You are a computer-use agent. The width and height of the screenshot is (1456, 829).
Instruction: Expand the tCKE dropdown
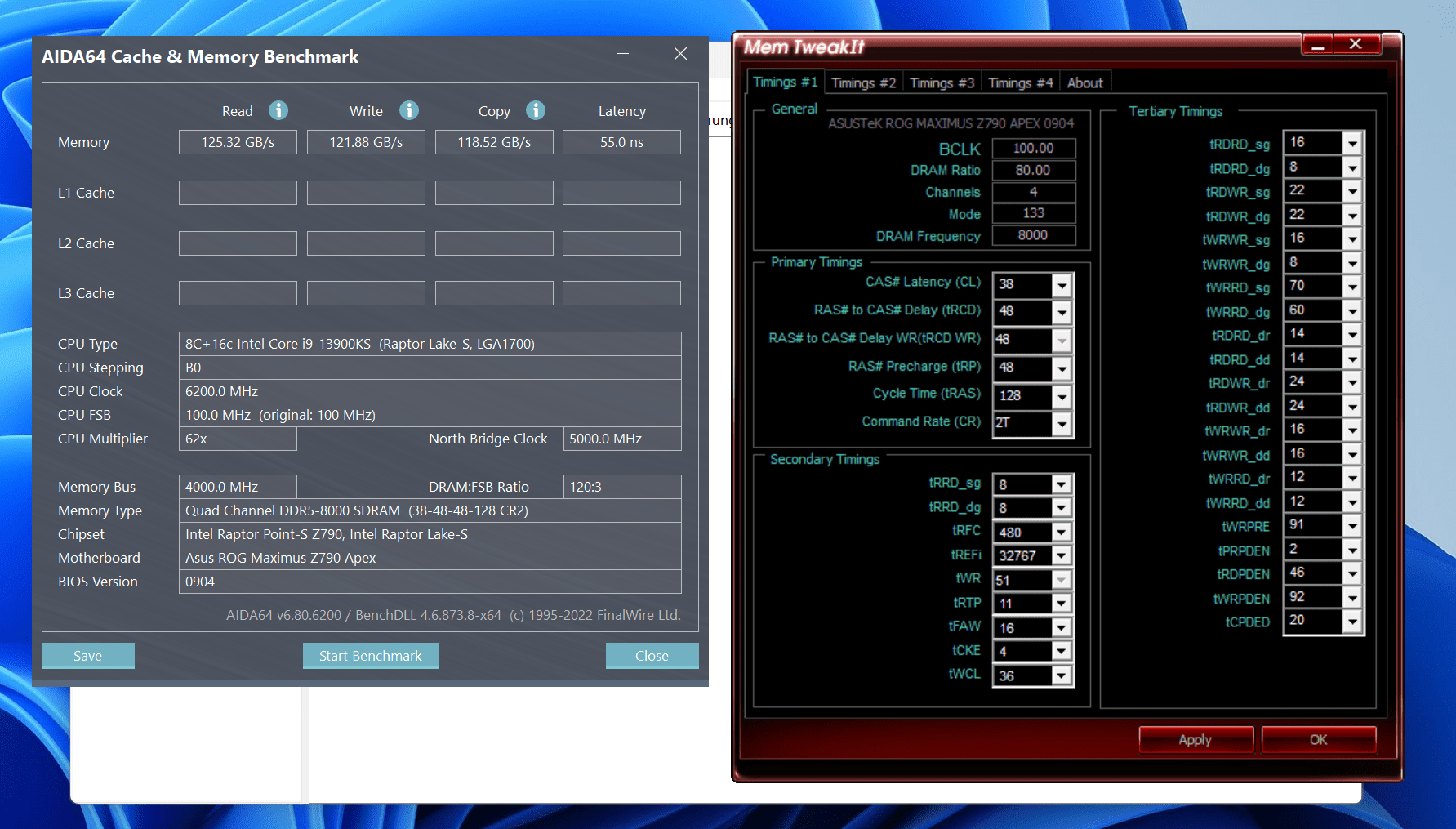click(x=1061, y=651)
